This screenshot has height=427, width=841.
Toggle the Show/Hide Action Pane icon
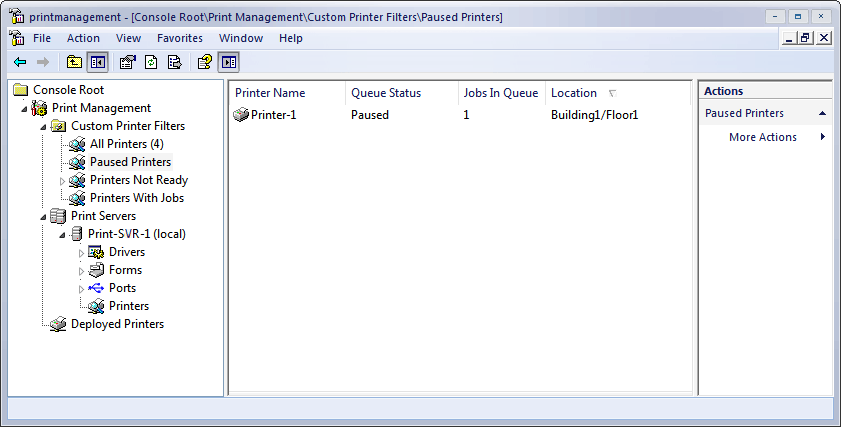point(228,62)
